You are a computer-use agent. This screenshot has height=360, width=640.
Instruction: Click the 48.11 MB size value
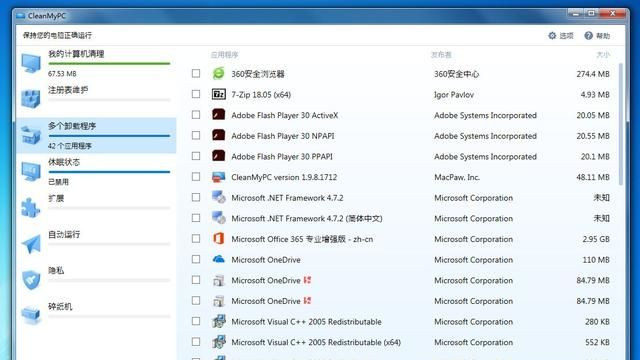point(593,177)
